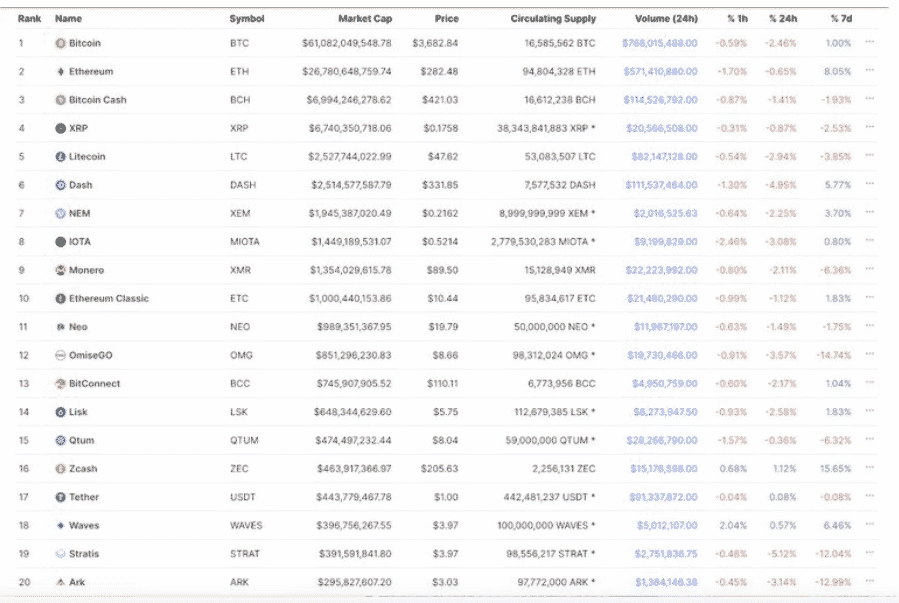Click the Tether coin logo icon
The image size is (899, 603).
(x=60, y=497)
